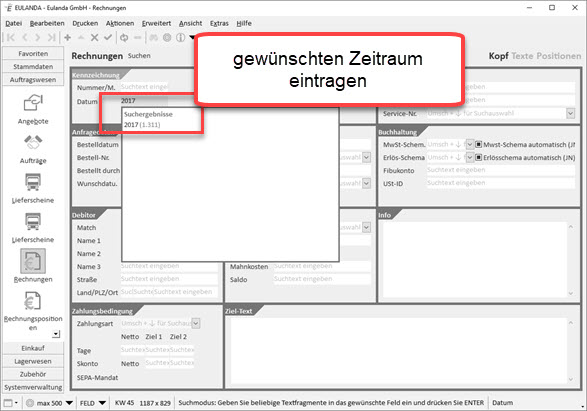Add new record with plus icon
This screenshot has width=587, height=411.
68,37
